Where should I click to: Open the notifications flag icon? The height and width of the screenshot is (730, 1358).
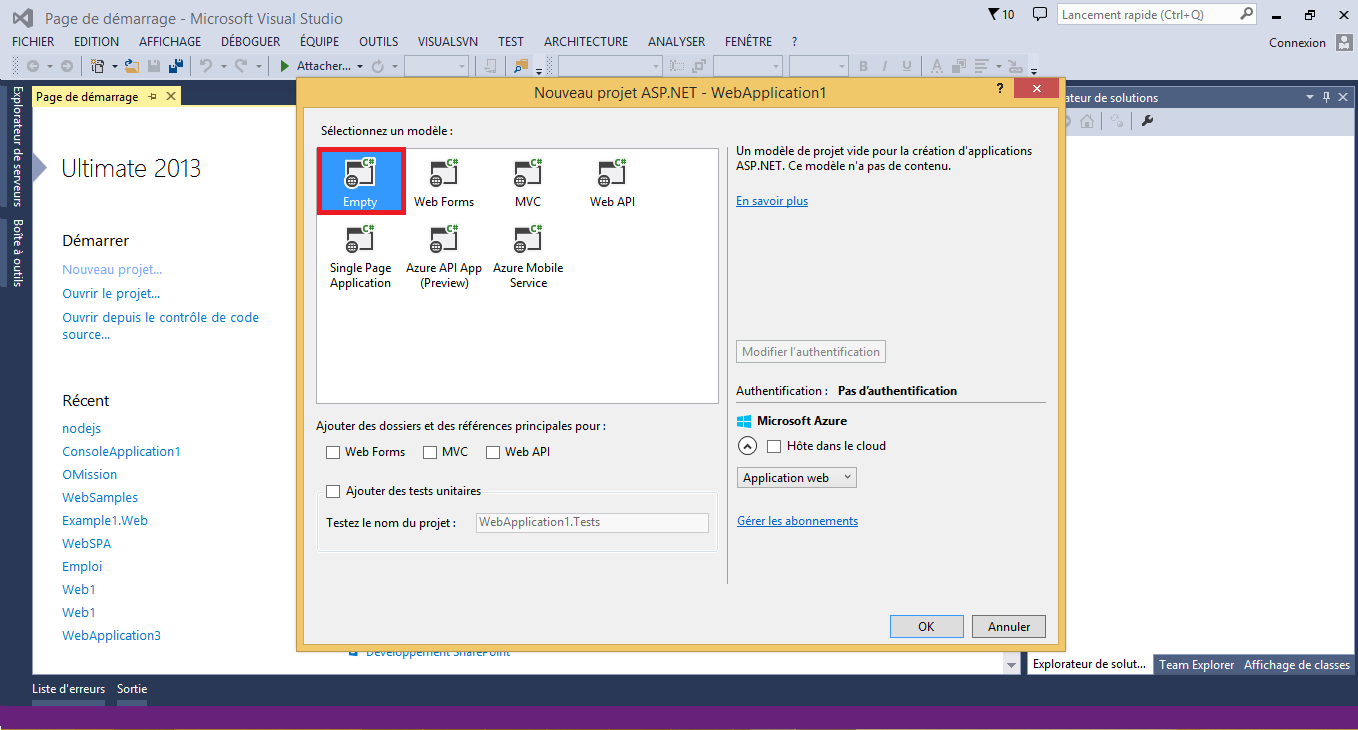pyautogui.click(x=993, y=15)
